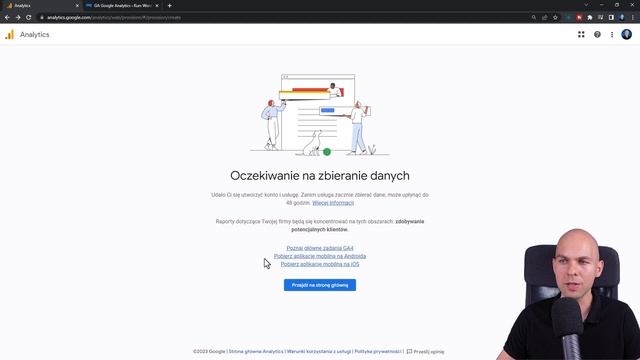Click the red extension icon in toolbar
The height and width of the screenshot is (360, 640).
pos(579,18)
